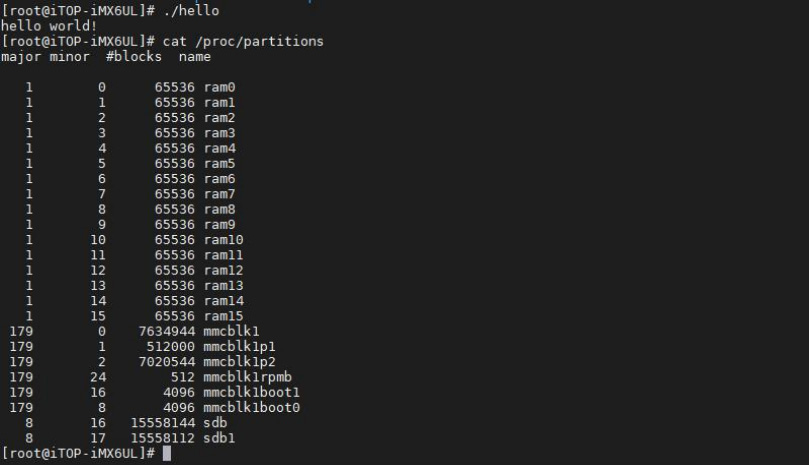Click the terminal cursor block at the prompt
Image resolution: width=809 pixels, height=465 pixels.
point(167,454)
